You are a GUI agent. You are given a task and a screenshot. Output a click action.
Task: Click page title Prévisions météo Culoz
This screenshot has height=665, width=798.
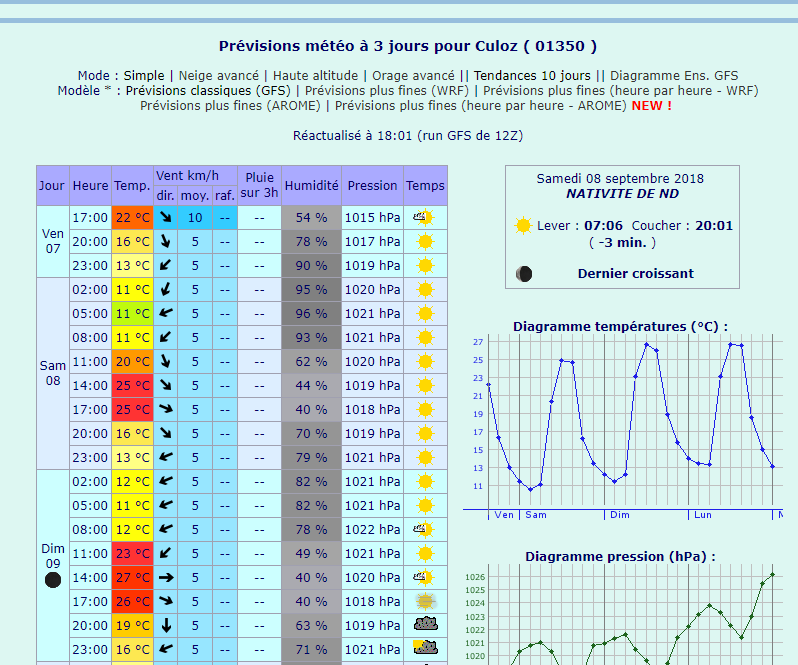[408, 46]
